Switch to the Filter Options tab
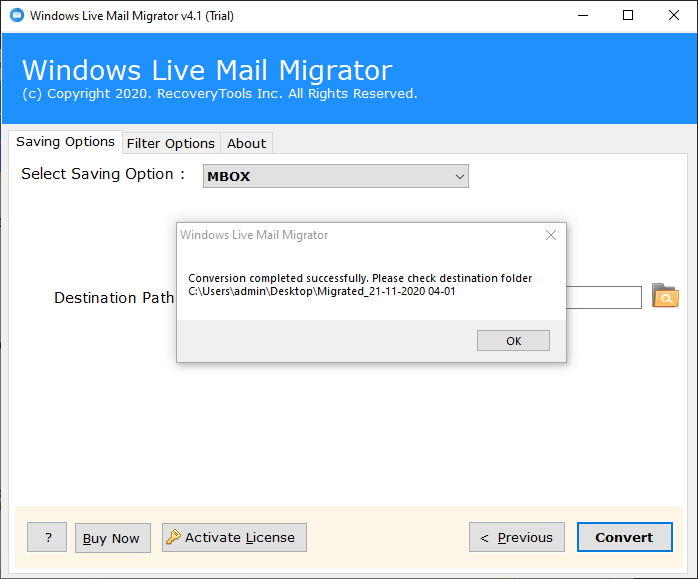 point(171,143)
